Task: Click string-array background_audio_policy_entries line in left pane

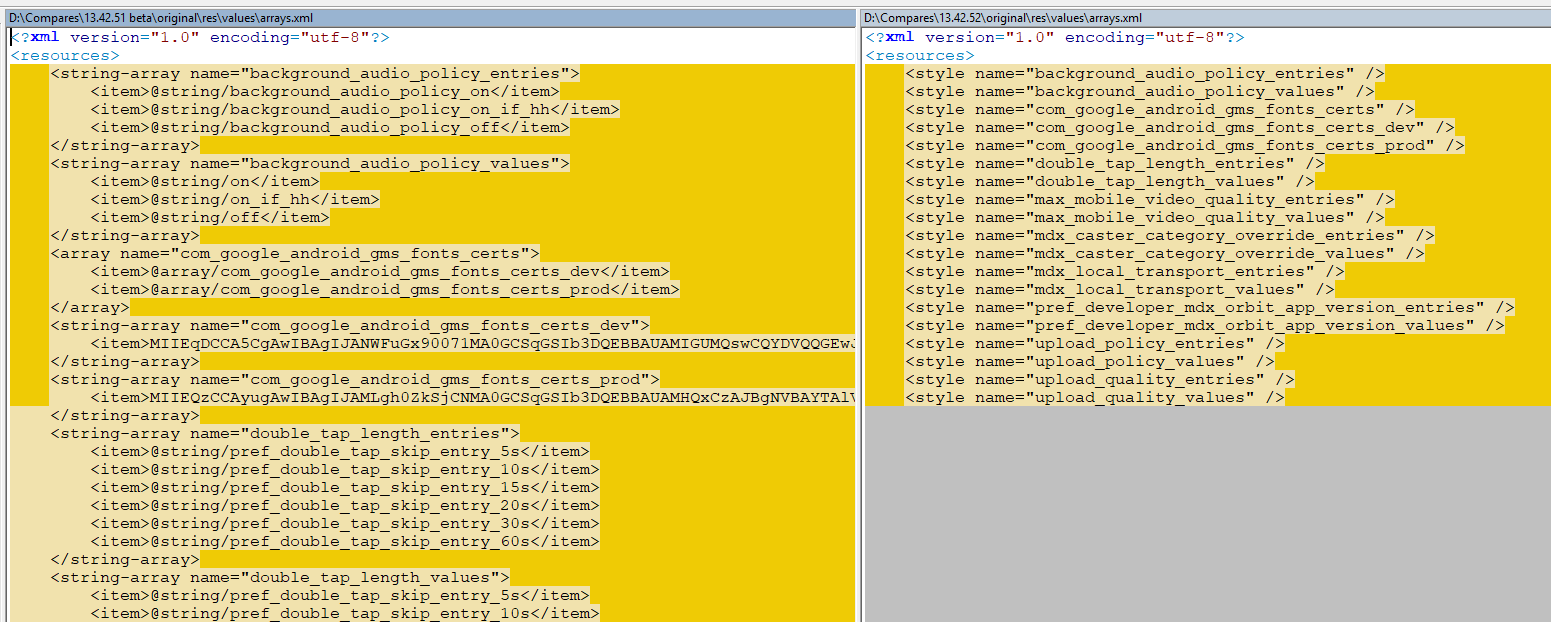Action: coord(315,73)
